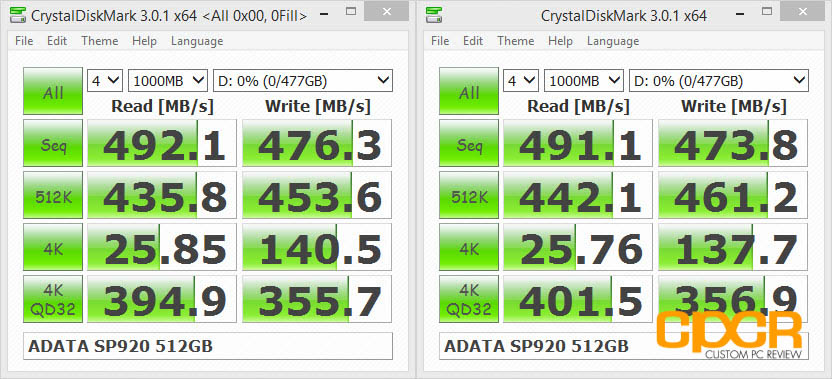Start the 4K test in left window
Screen dimensions: 832x379
point(53,247)
